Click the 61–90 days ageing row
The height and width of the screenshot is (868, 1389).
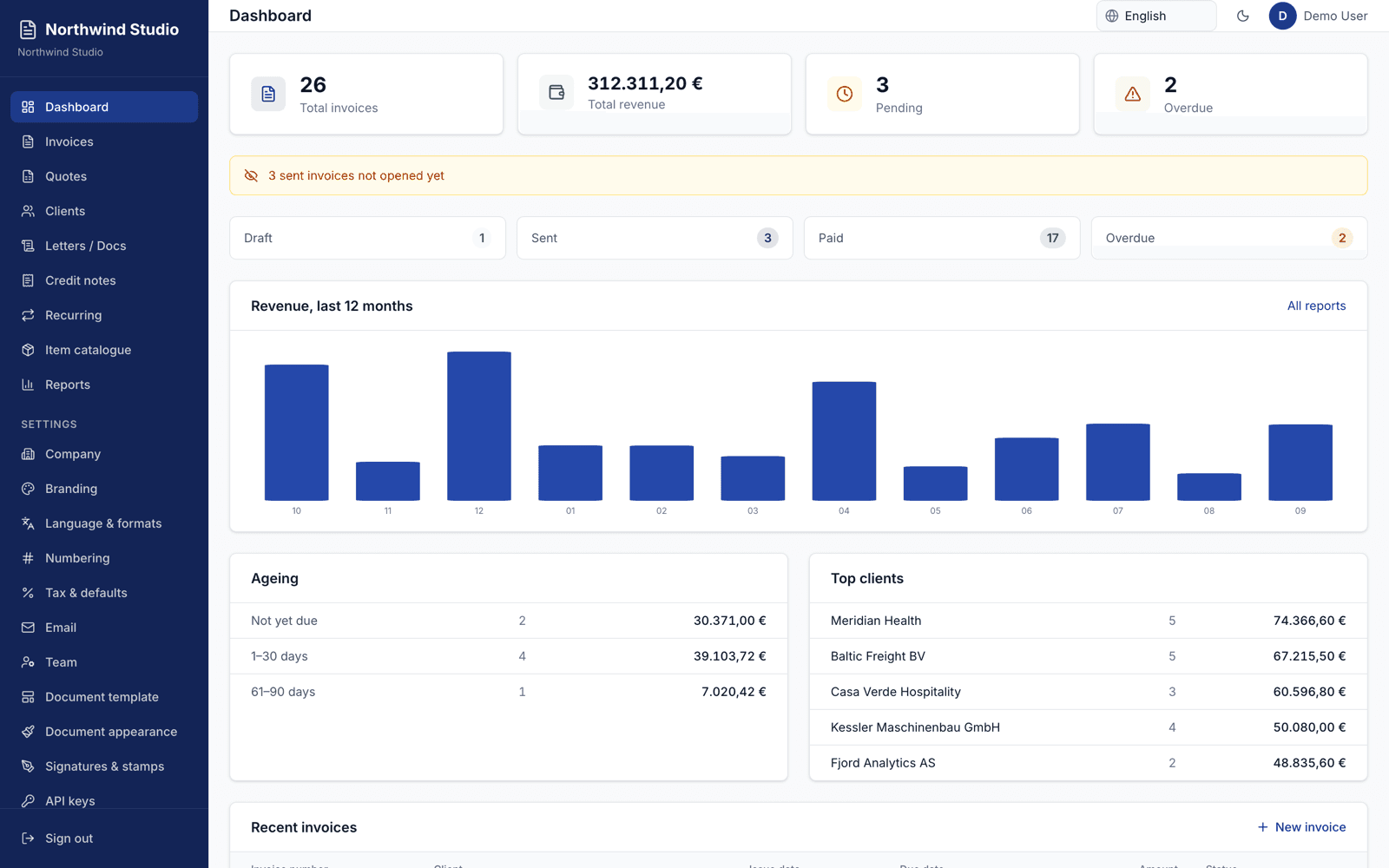click(x=509, y=692)
